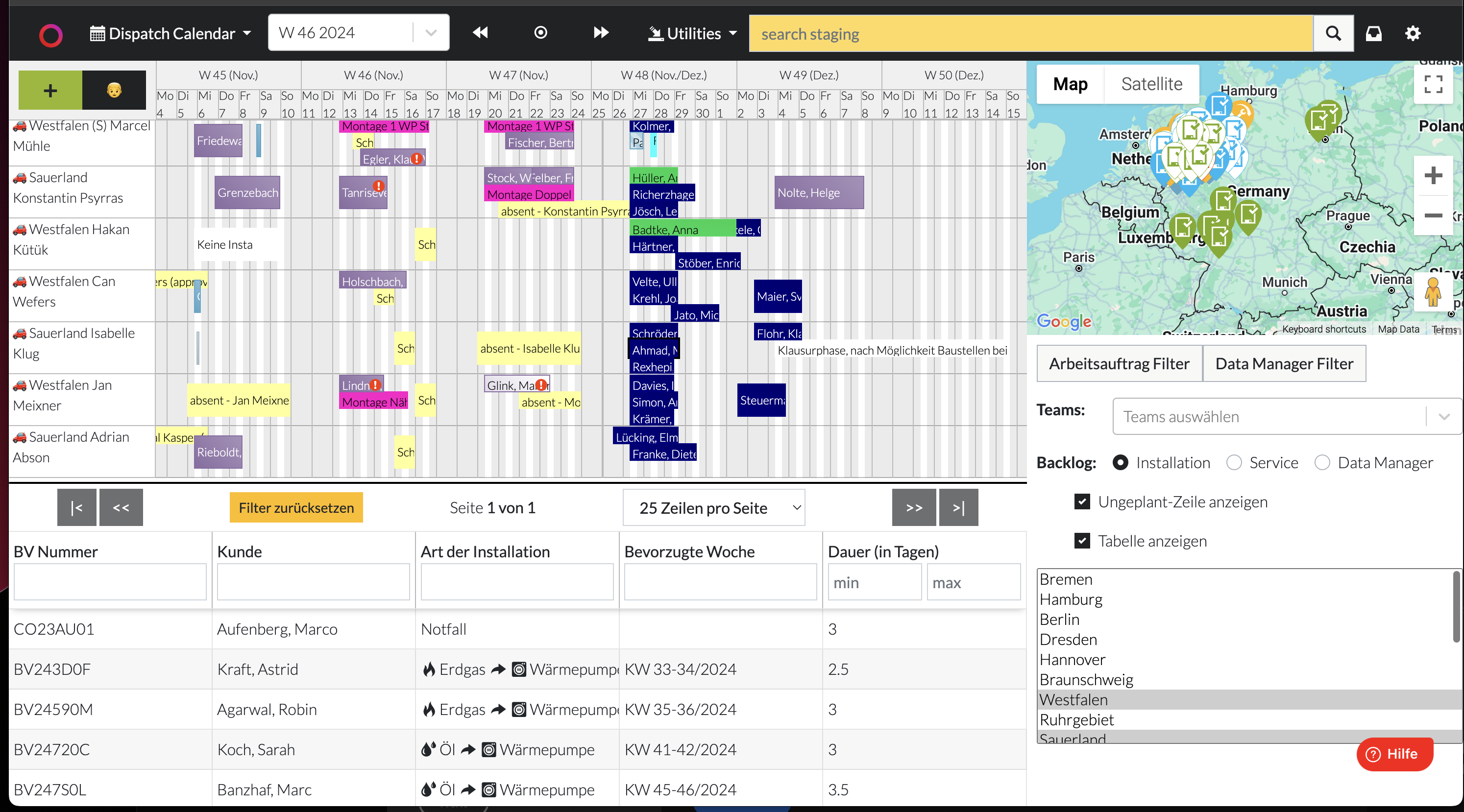Image resolution: width=1464 pixels, height=812 pixels.
Task: Open the W 46 2024 week selector
Action: pyautogui.click(x=359, y=32)
